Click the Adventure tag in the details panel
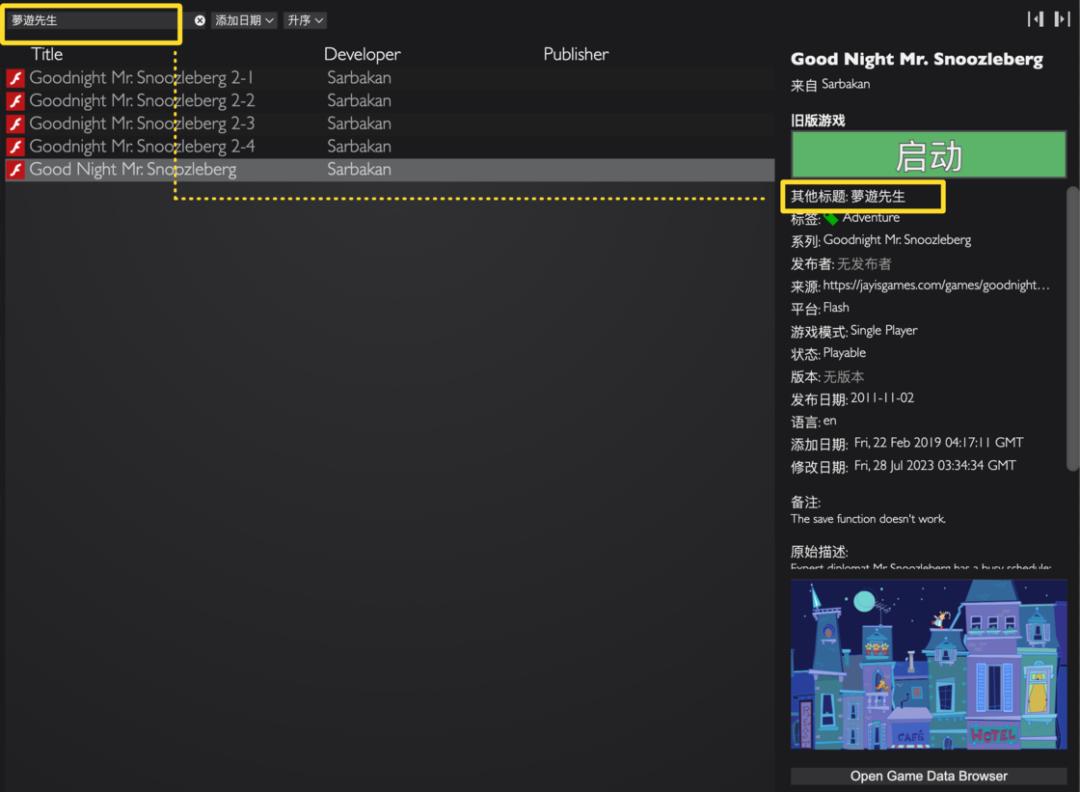This screenshot has height=792, width=1080. coord(871,218)
